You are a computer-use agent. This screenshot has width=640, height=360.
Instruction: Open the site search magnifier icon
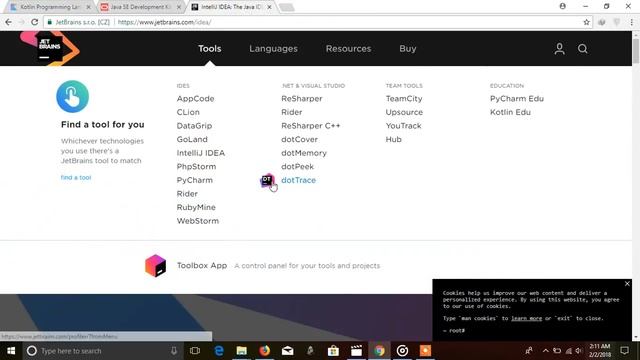click(x=582, y=49)
